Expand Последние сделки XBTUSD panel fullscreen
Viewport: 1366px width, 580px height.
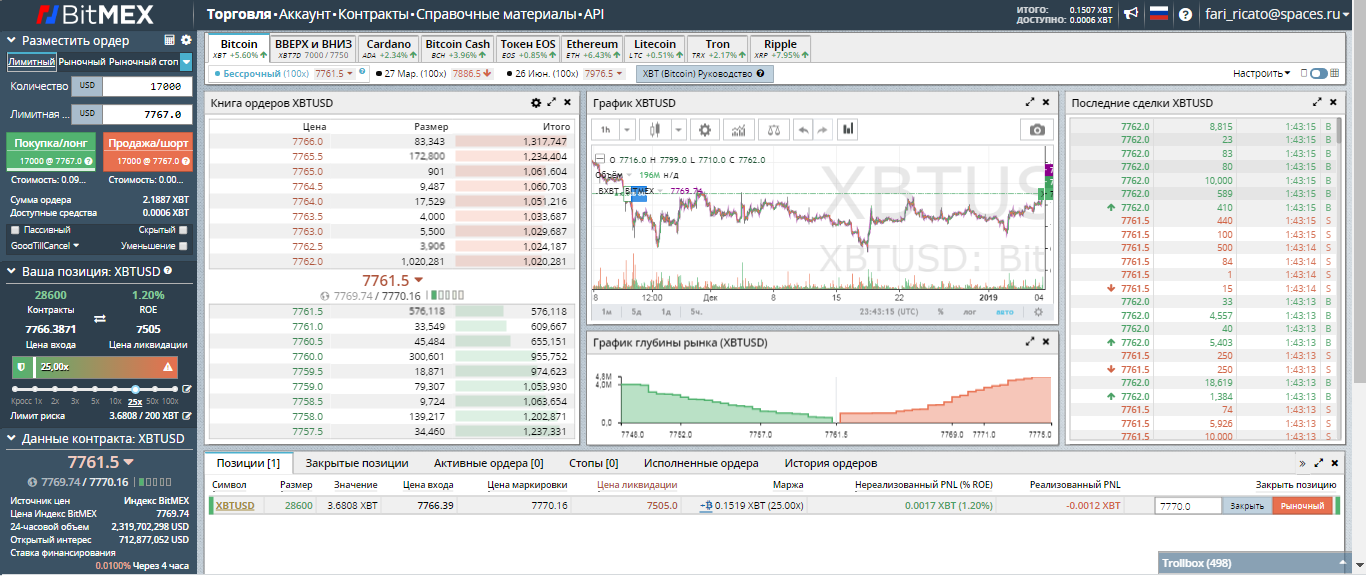pyautogui.click(x=1317, y=102)
